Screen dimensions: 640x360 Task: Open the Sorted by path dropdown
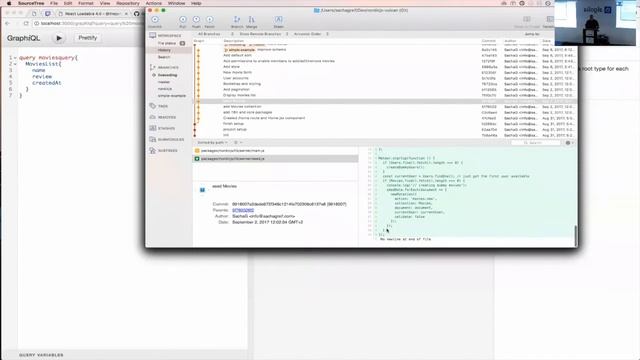point(213,142)
